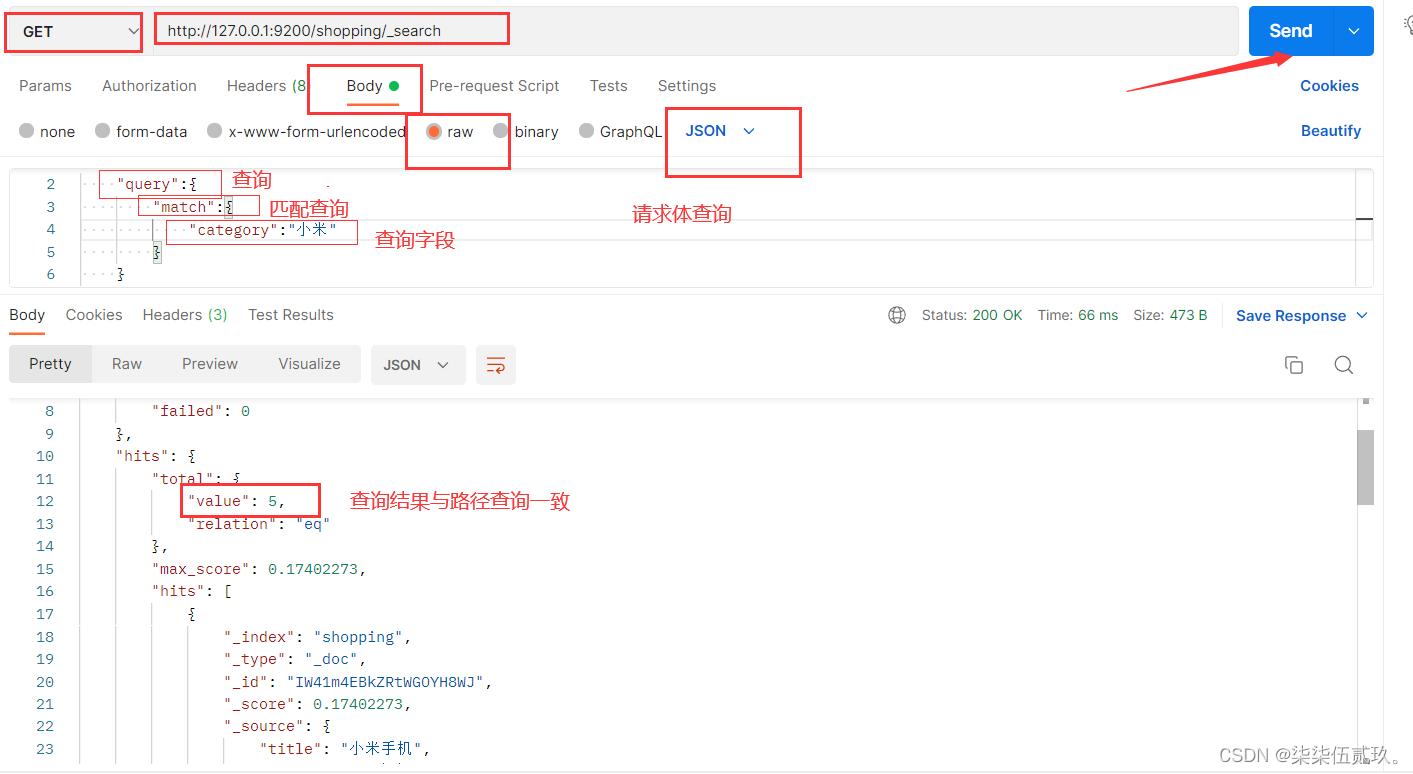Open the Pre-request Script tab
This screenshot has width=1413, height=774.
pos(494,86)
